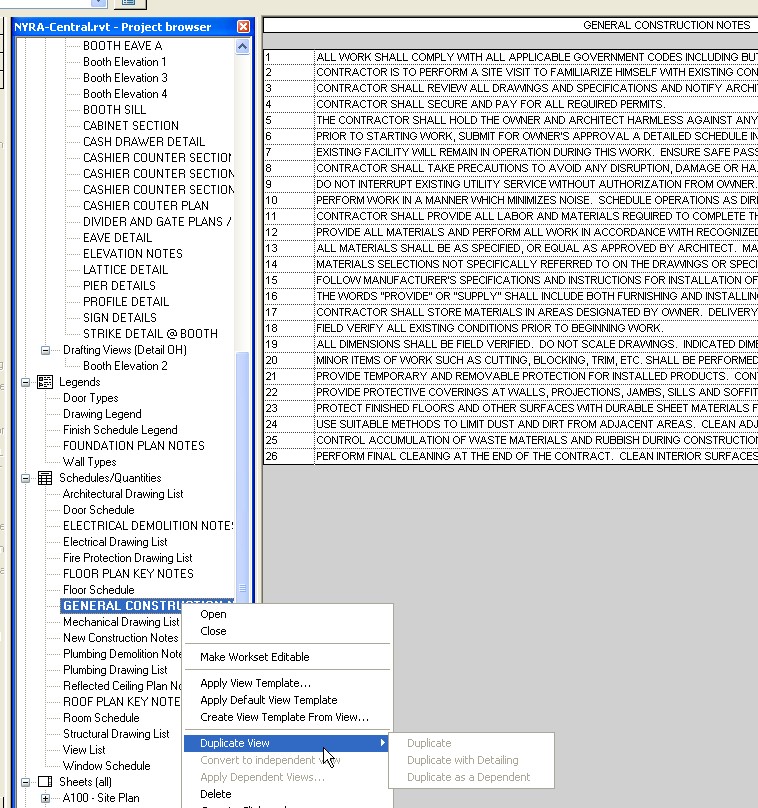Screen dimensions: 758x808
Task: Select Architectural Drawing List schedule
Action: click(123, 494)
